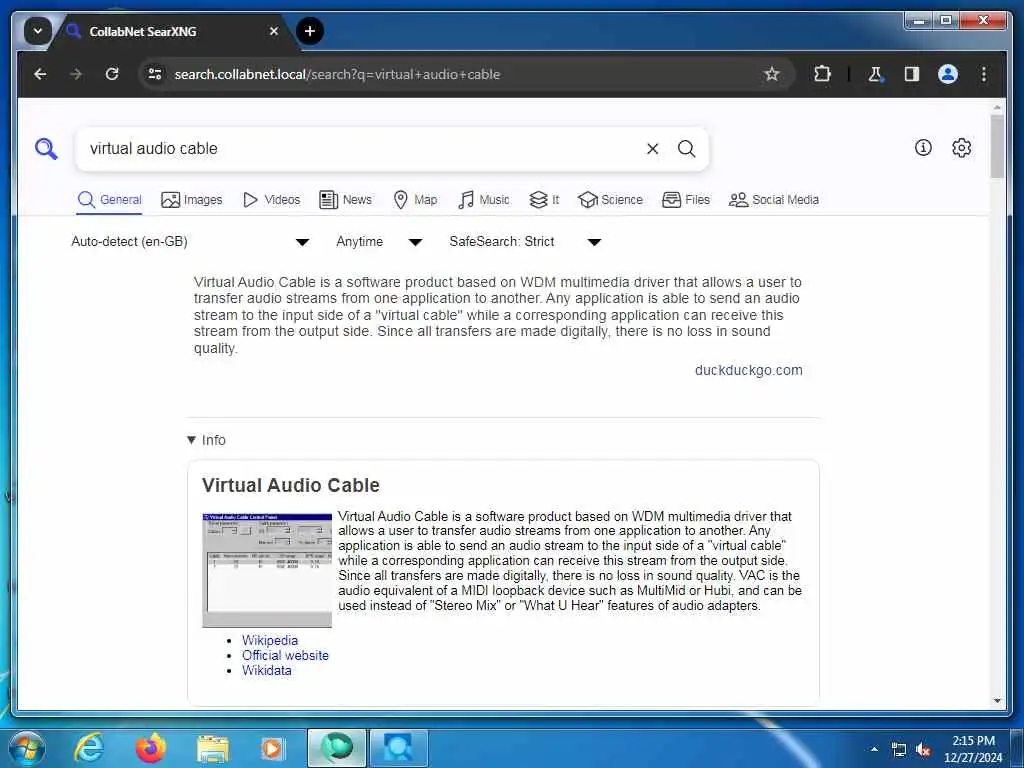This screenshot has width=1024, height=768.
Task: Launch Internet Explorer from taskbar
Action: (88, 748)
